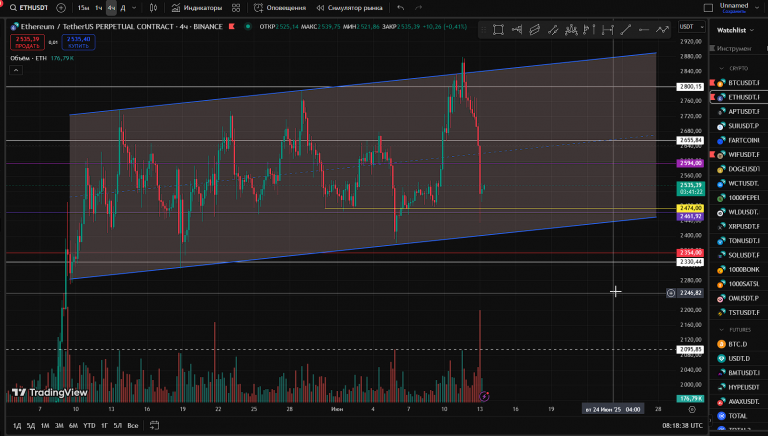Screen dimensions: 768x436
Task: Select the head and shoulders pattern tool
Action: [x=571, y=30]
